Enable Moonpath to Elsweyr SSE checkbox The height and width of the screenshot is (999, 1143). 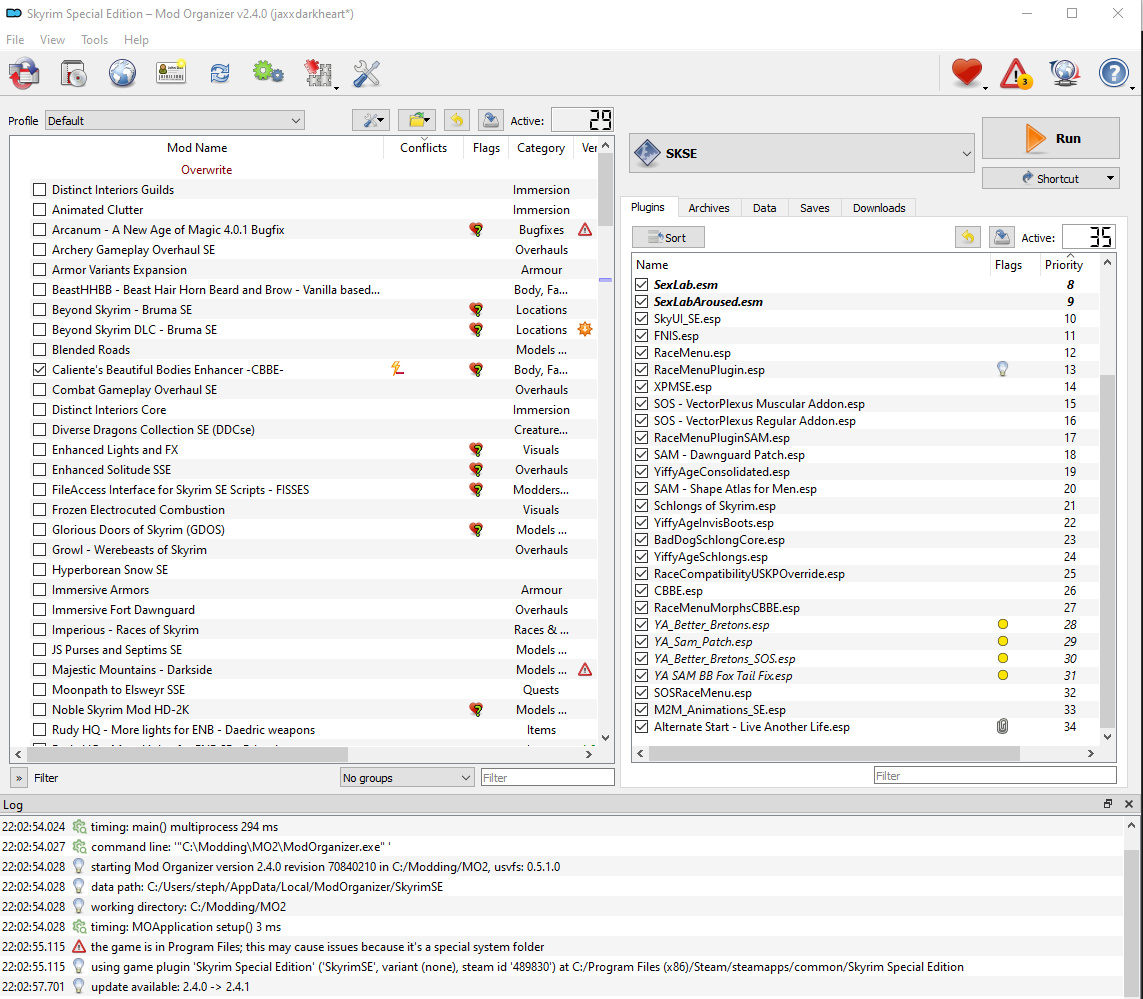39,690
